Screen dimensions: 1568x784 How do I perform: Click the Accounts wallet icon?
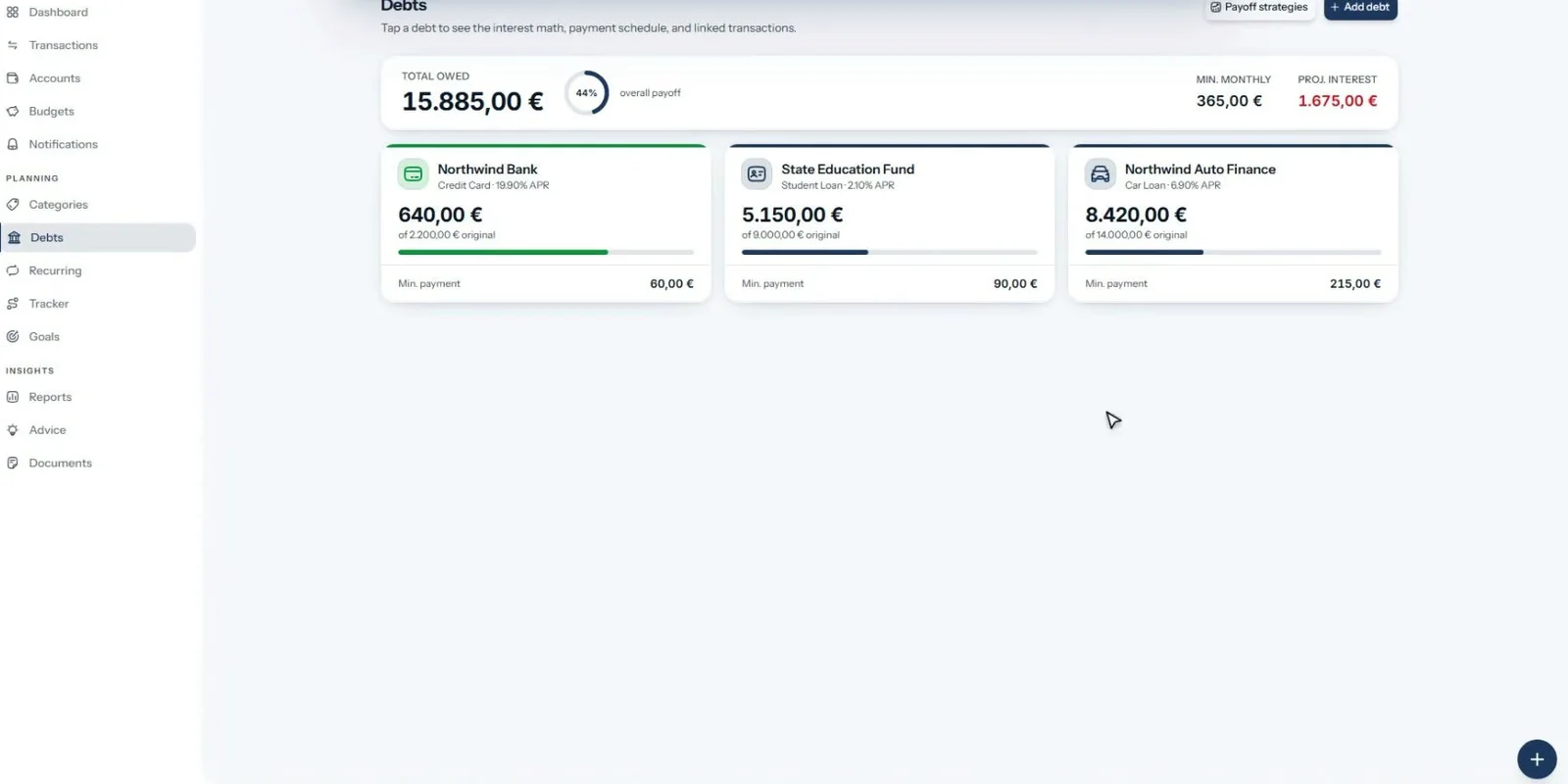pyautogui.click(x=13, y=78)
